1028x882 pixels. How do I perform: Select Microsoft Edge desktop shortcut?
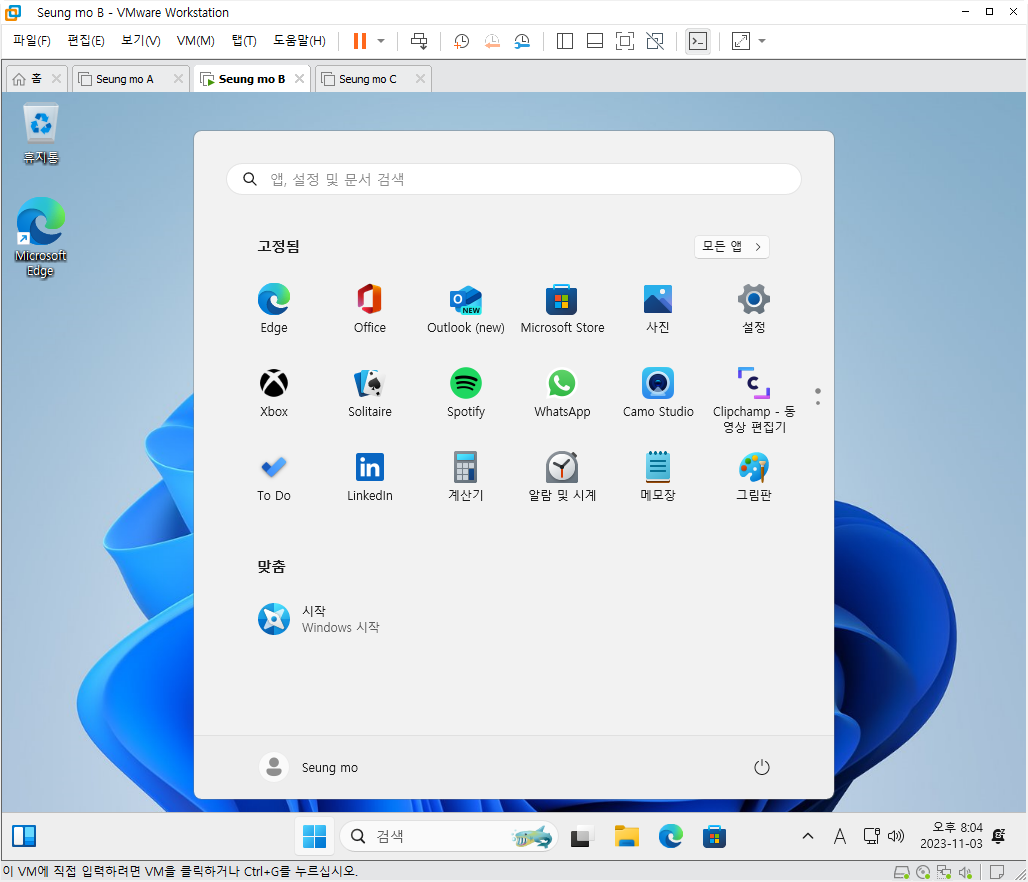[41, 237]
